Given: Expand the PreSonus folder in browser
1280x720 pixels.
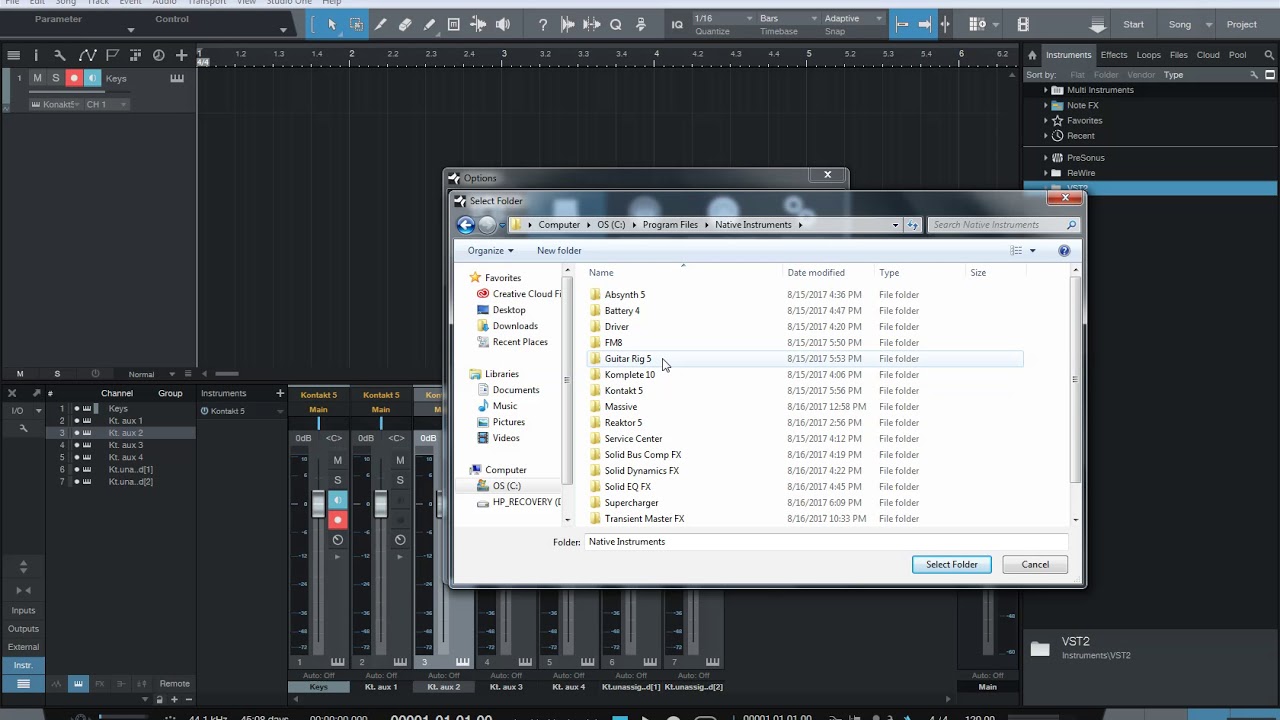Looking at the screenshot, I should pos(1046,158).
